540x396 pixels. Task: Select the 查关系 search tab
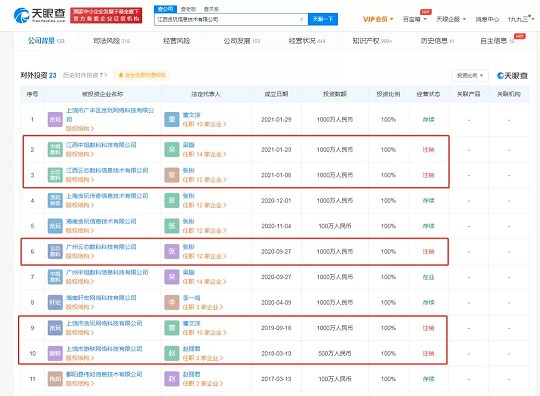click(x=211, y=9)
